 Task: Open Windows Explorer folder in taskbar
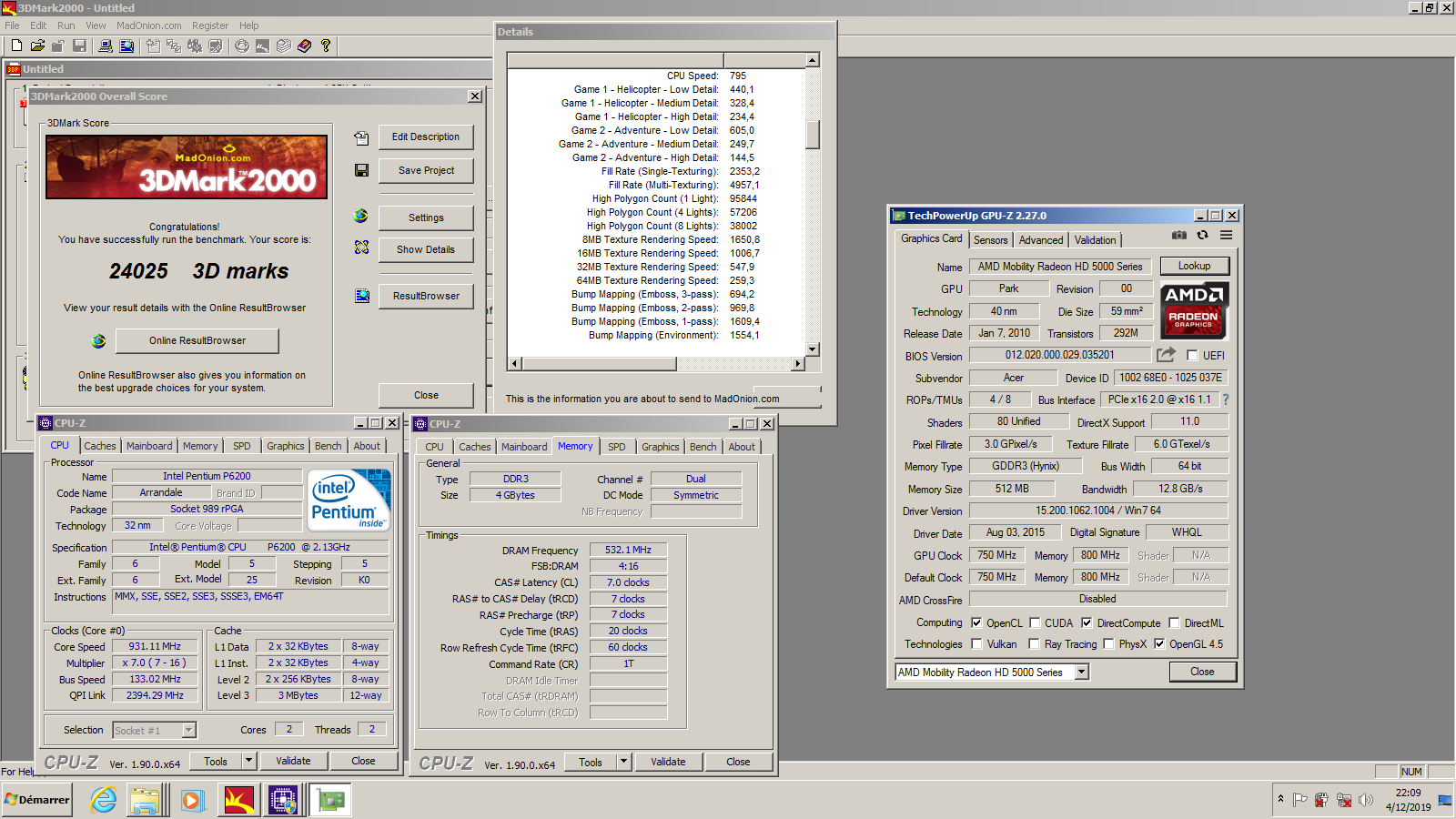pyautogui.click(x=145, y=800)
